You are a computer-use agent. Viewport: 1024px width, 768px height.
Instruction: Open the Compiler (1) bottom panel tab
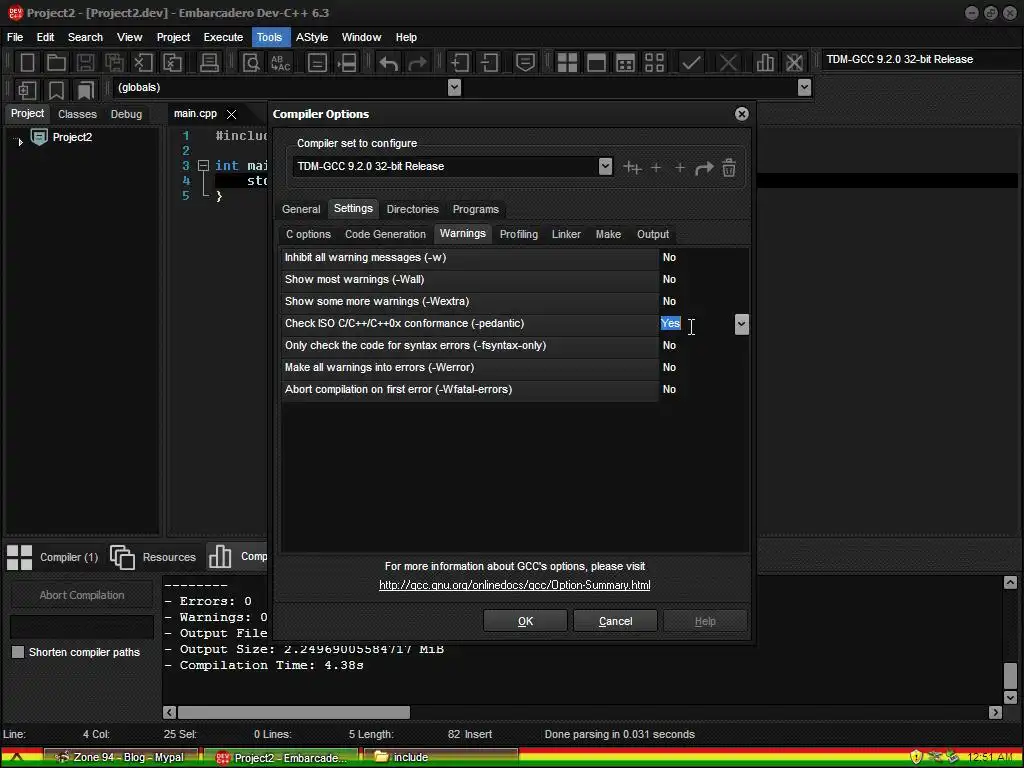[x=53, y=557]
